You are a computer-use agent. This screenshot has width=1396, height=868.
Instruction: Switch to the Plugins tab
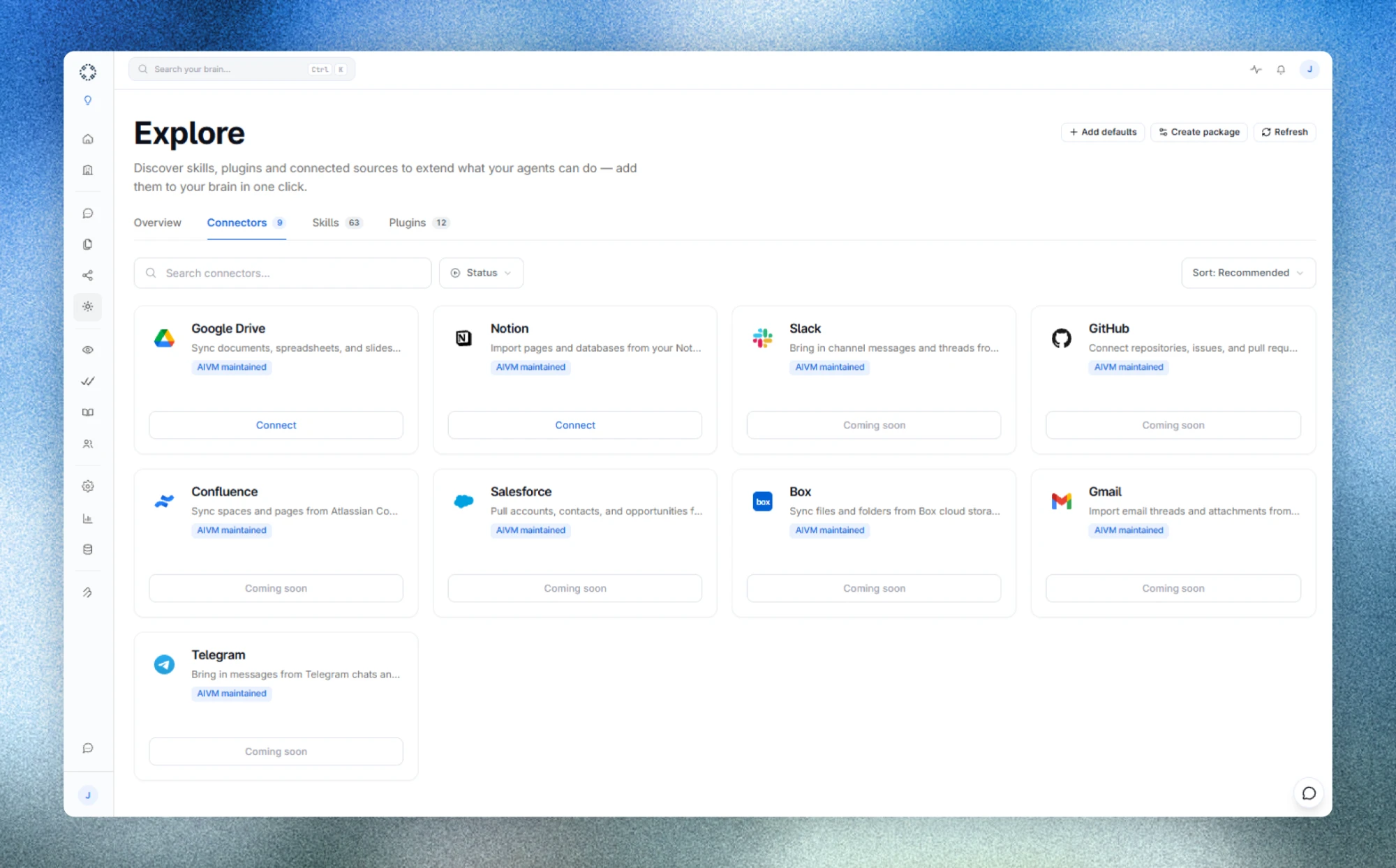419,223
